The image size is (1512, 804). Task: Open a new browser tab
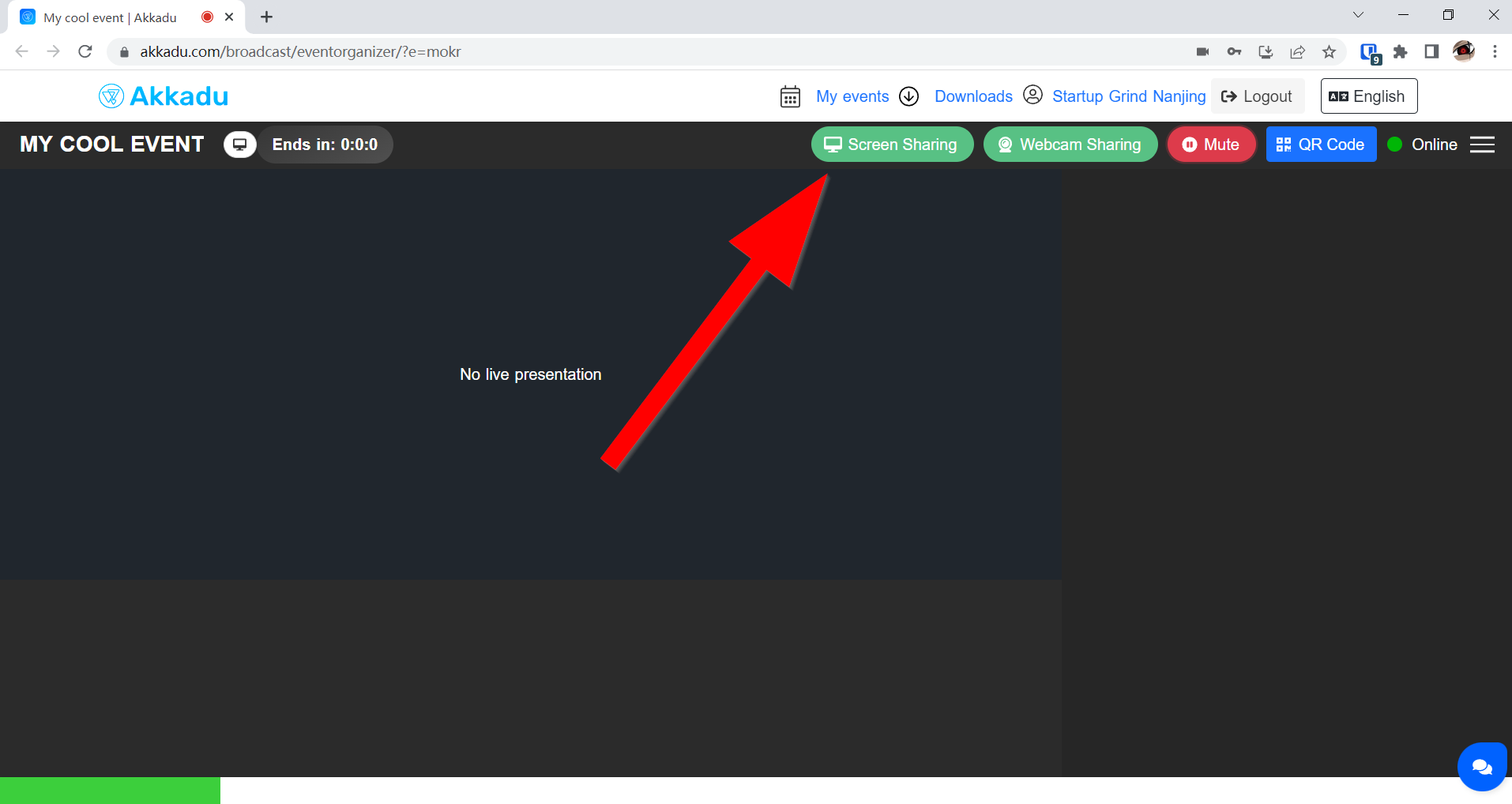pos(267,17)
